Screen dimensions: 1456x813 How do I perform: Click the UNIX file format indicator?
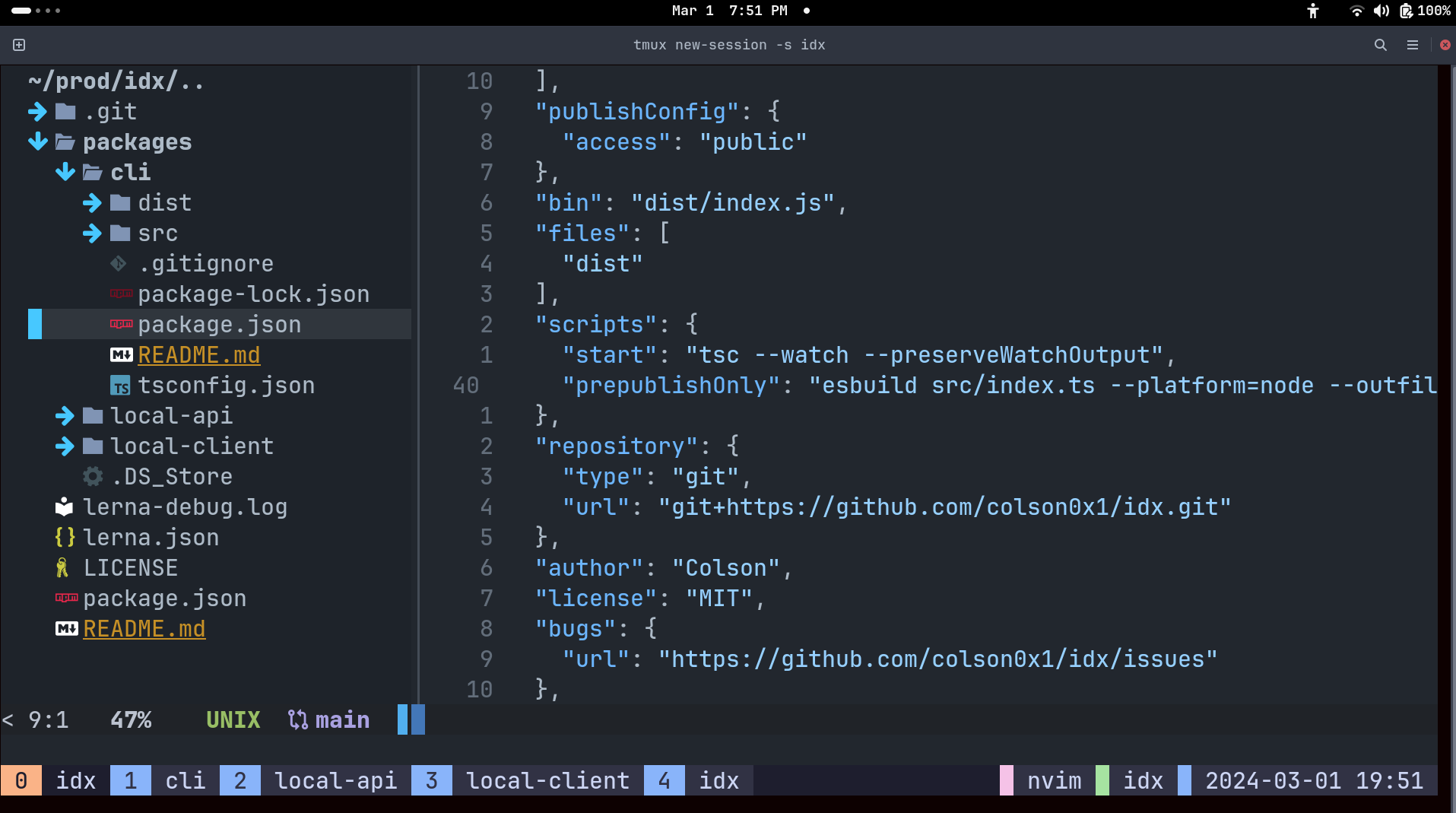click(x=233, y=720)
